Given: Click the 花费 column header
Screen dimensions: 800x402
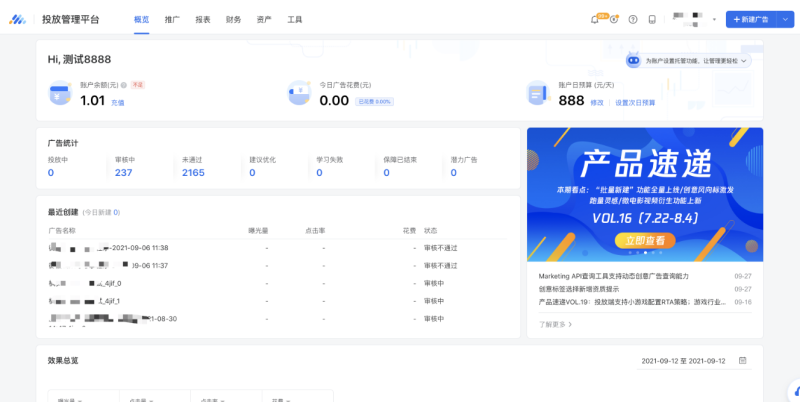Looking at the screenshot, I should point(409,231).
